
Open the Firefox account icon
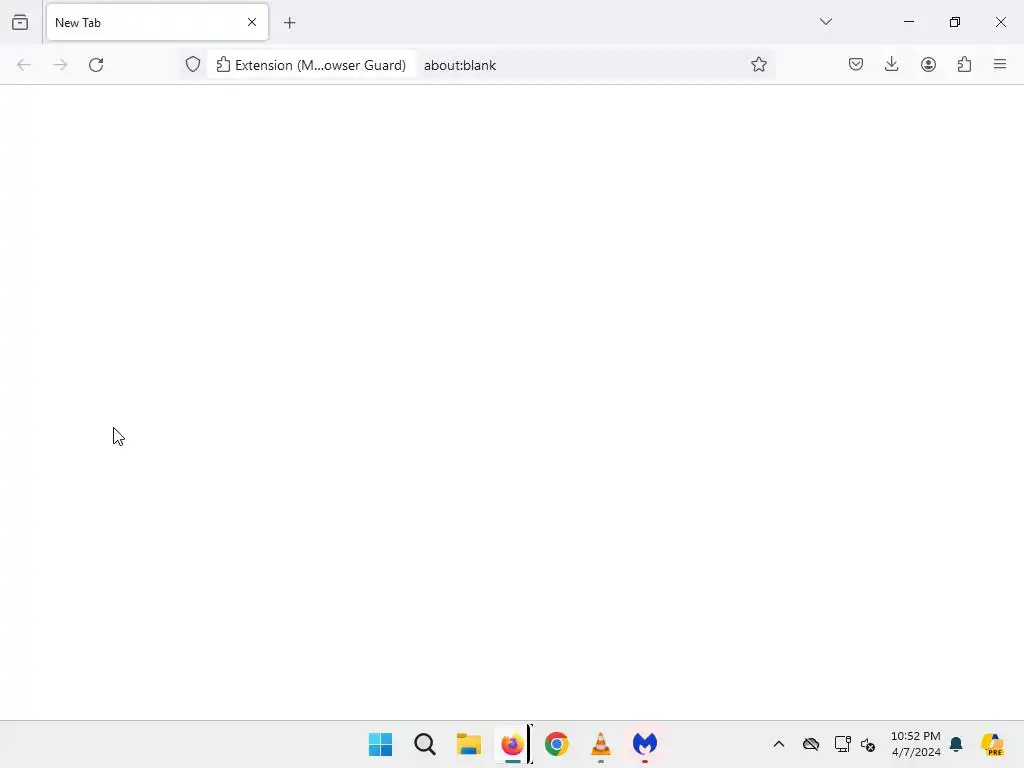[929, 65]
